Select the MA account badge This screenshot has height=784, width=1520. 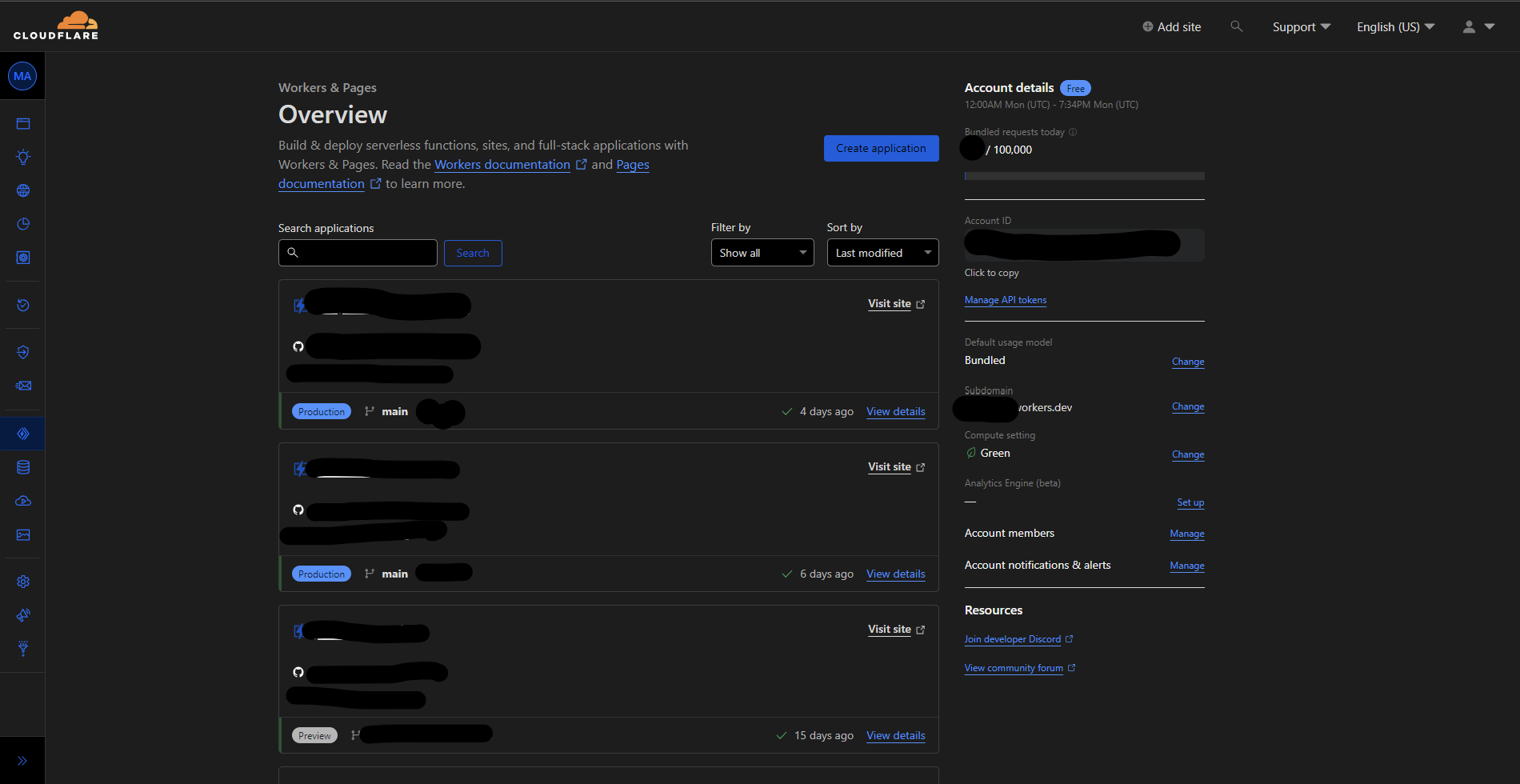[x=22, y=75]
